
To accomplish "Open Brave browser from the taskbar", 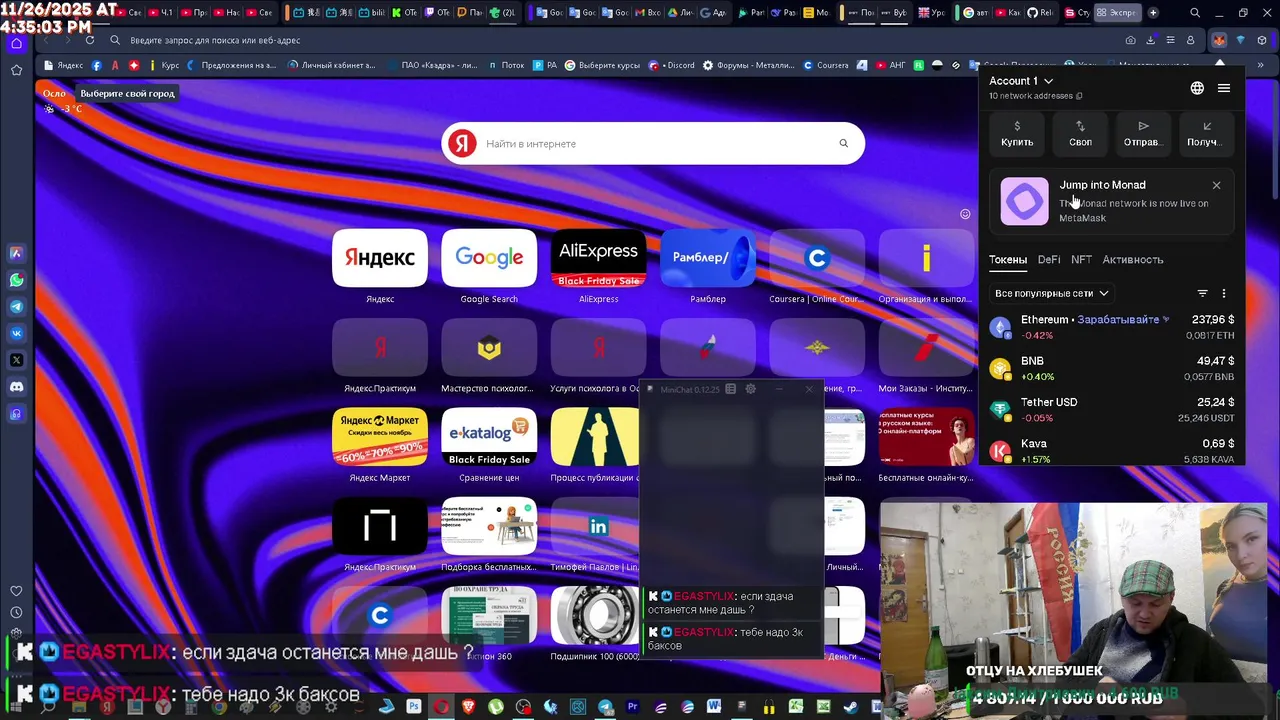I will (x=468, y=707).
